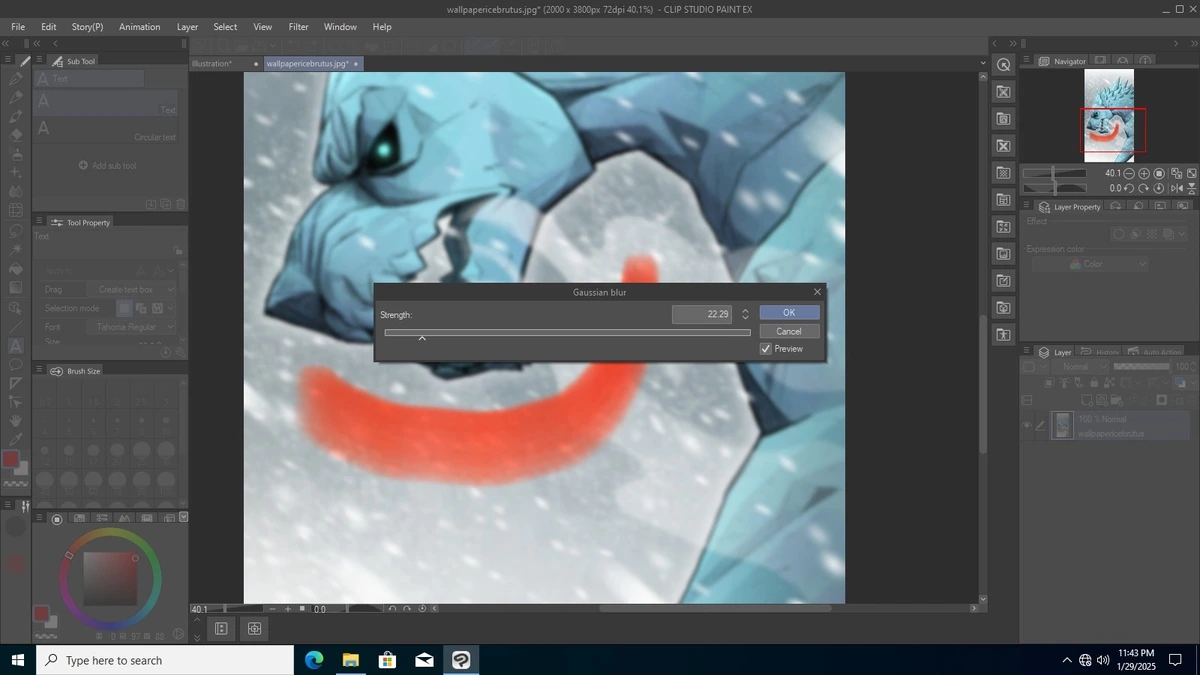1200x675 pixels.
Task: Open the Story(P) menu
Action: point(87,27)
